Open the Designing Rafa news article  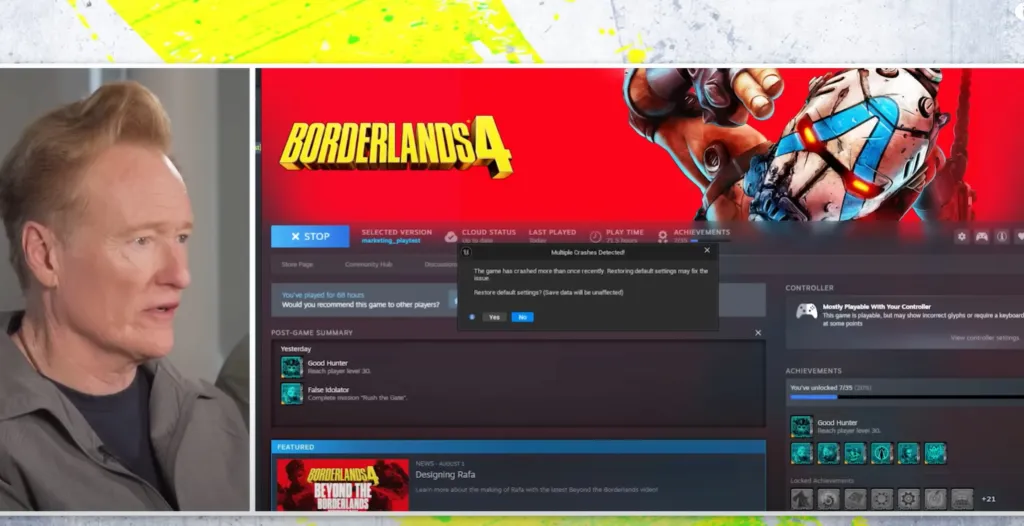coord(445,475)
